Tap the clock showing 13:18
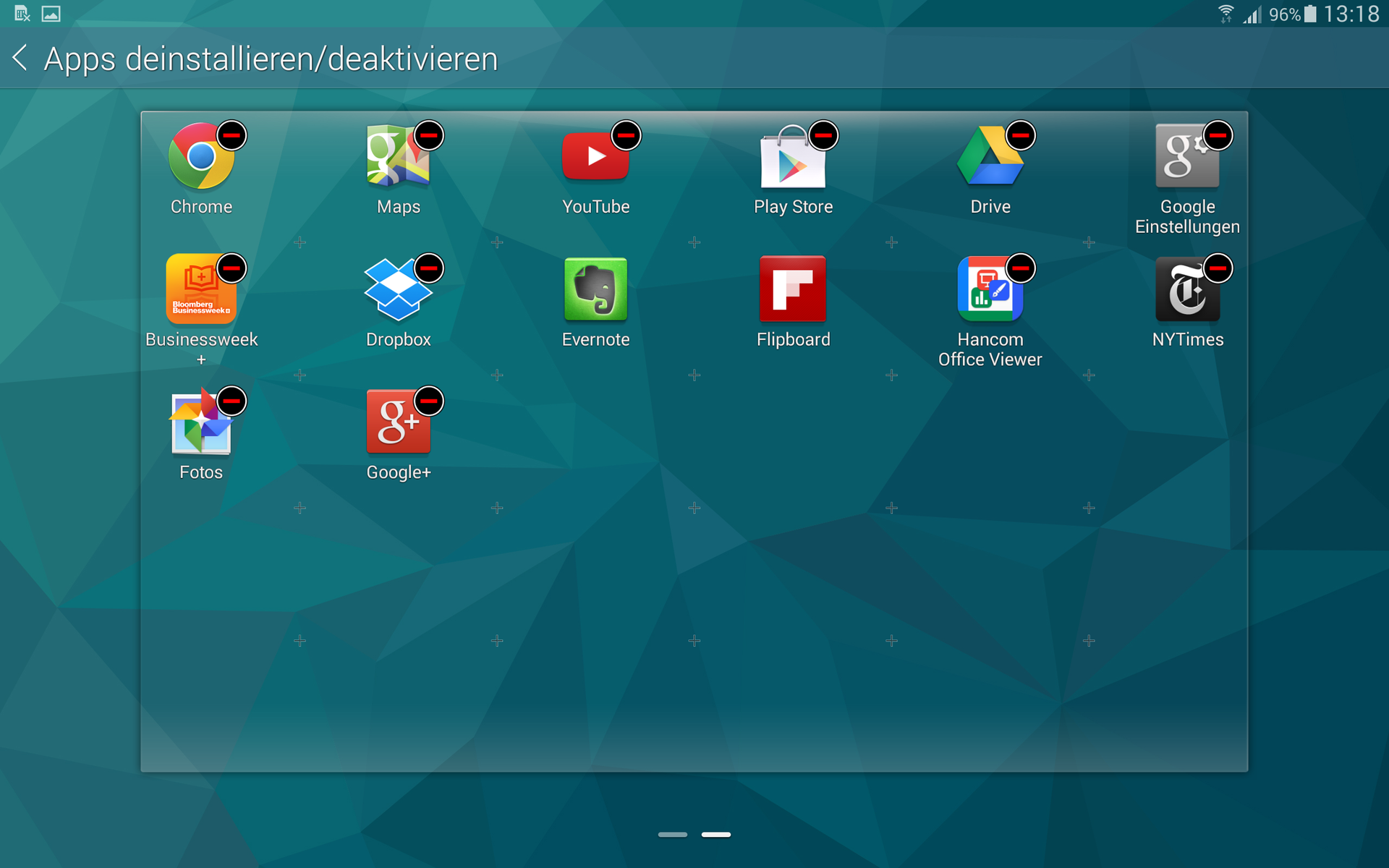 1351,14
